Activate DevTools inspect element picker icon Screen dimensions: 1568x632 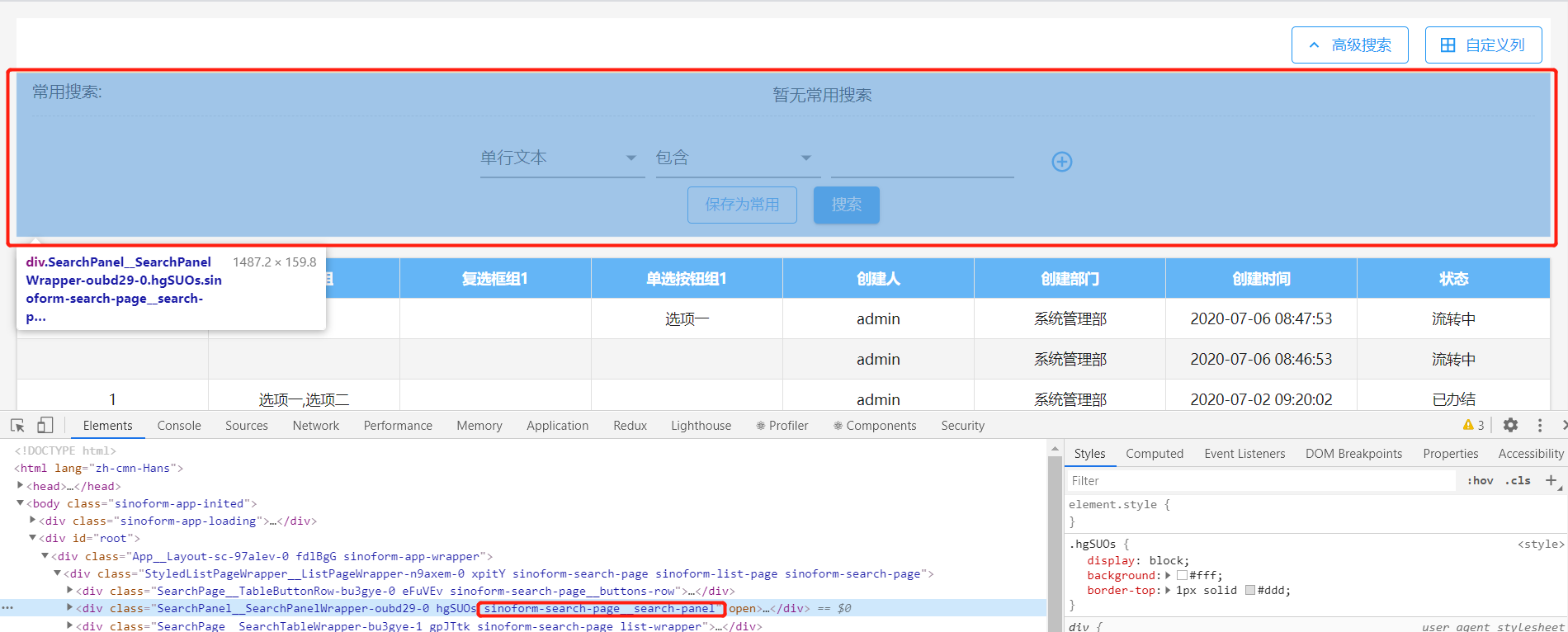tap(17, 426)
